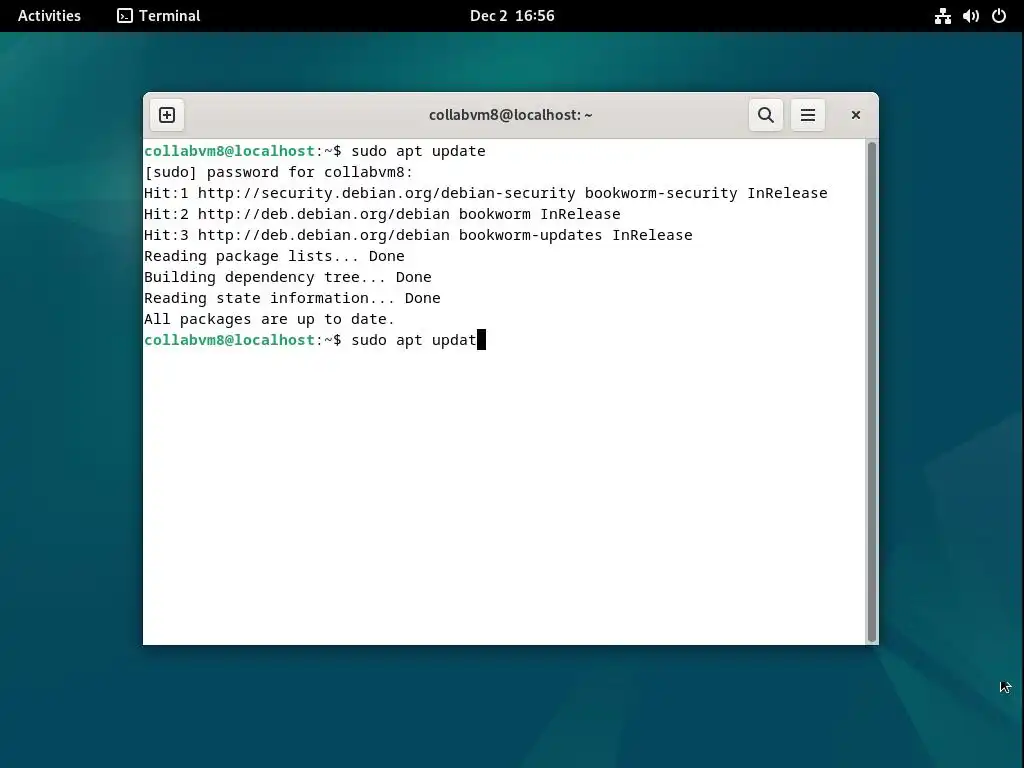
Task: Open the Terminal app menu in top bar
Action: coord(159,16)
